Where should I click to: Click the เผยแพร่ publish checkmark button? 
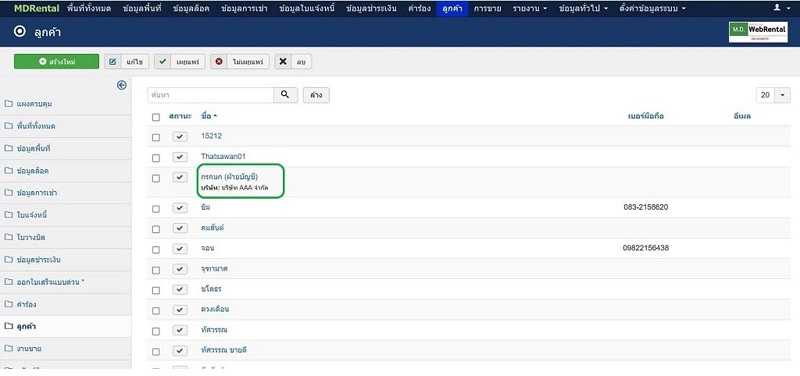point(180,62)
